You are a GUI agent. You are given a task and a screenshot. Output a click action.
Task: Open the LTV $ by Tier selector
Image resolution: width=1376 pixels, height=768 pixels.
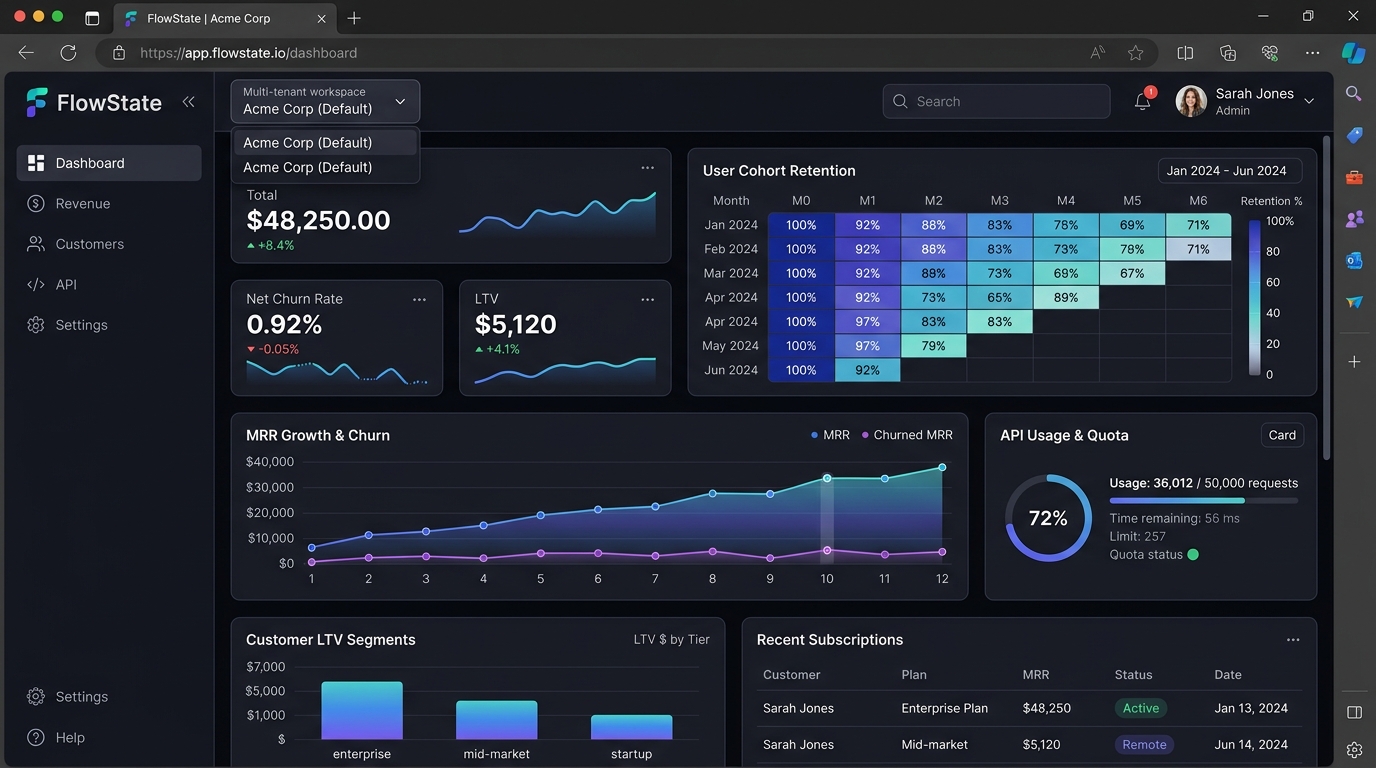[x=672, y=640]
